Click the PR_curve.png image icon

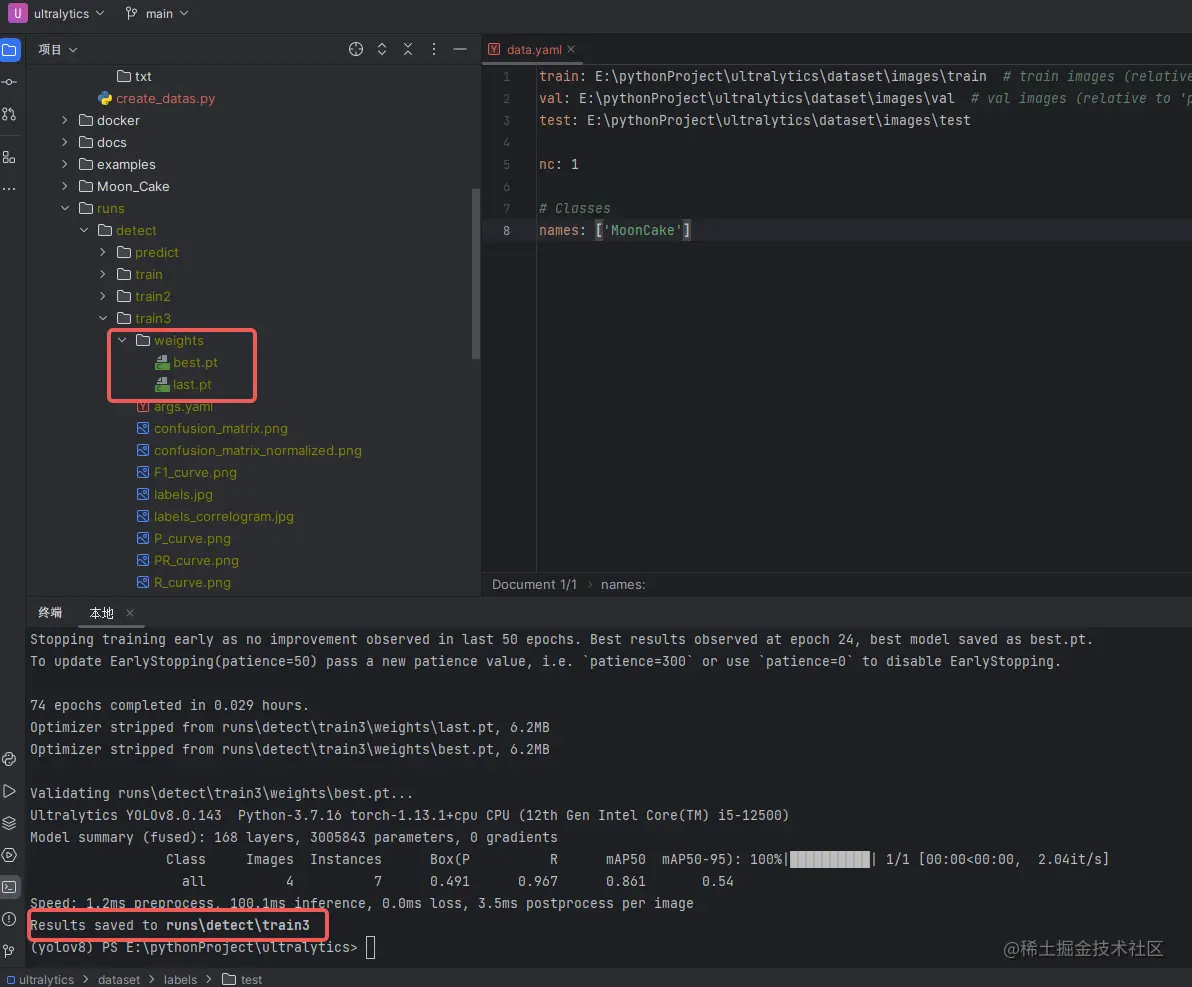[x=143, y=560]
